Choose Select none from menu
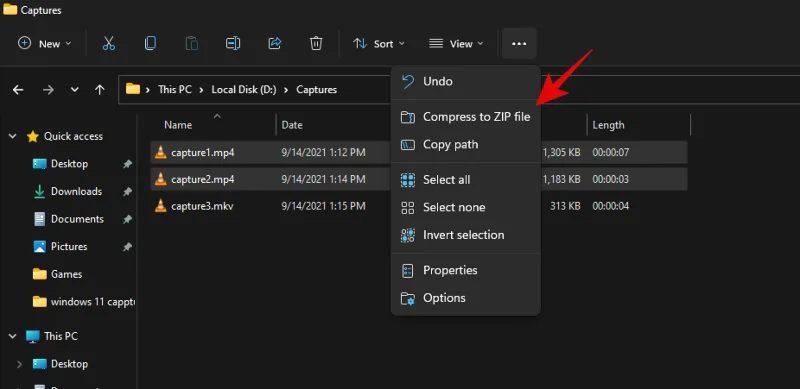 [x=465, y=207]
